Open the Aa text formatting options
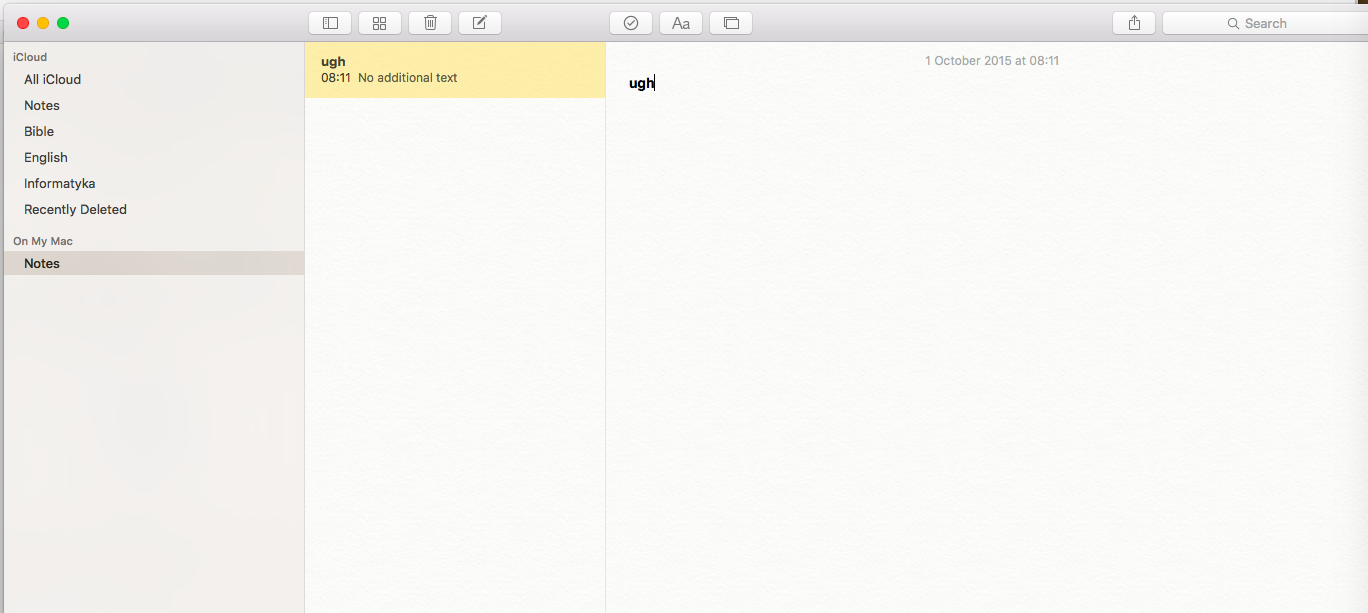This screenshot has width=1368, height=613. tap(680, 22)
